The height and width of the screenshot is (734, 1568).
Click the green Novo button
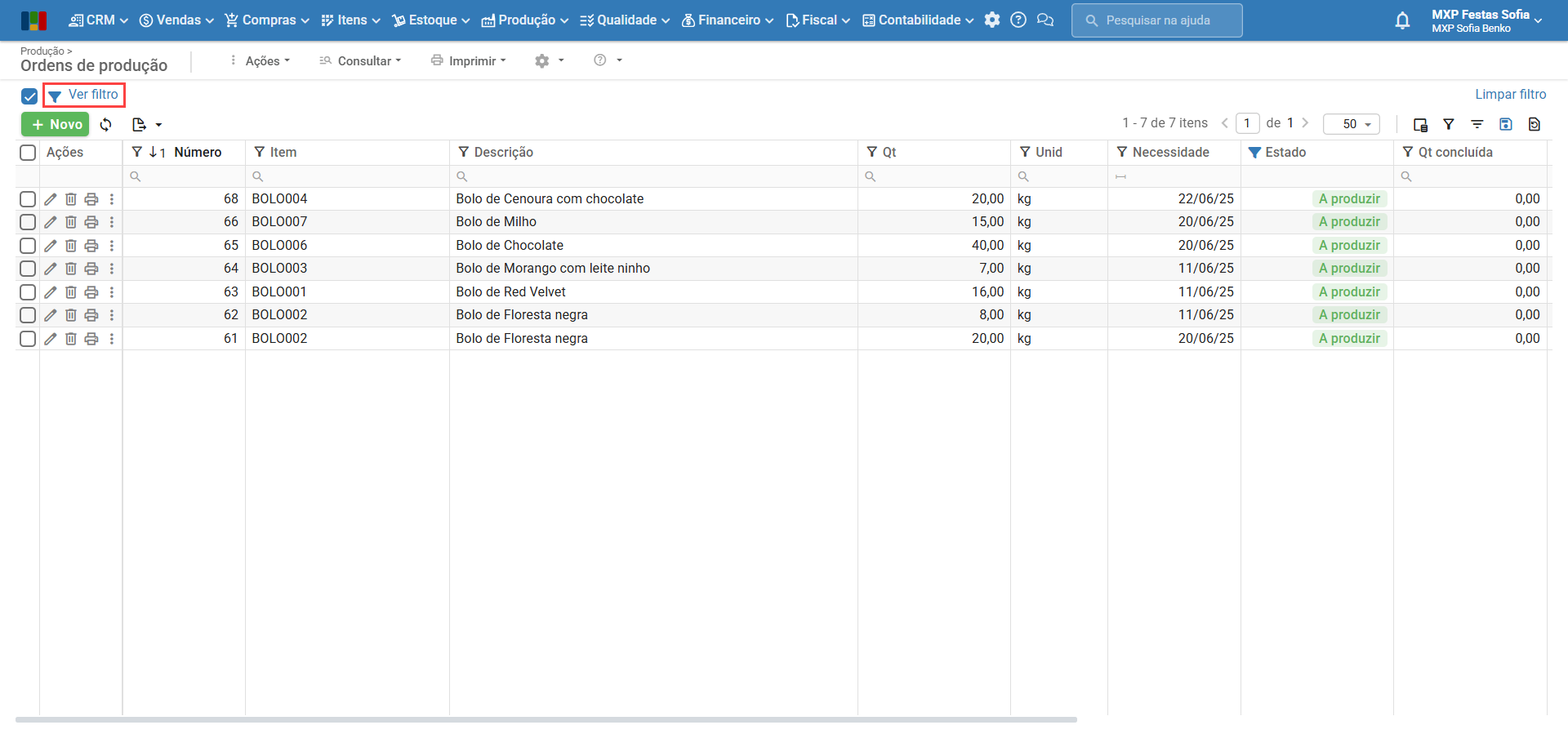tap(56, 124)
